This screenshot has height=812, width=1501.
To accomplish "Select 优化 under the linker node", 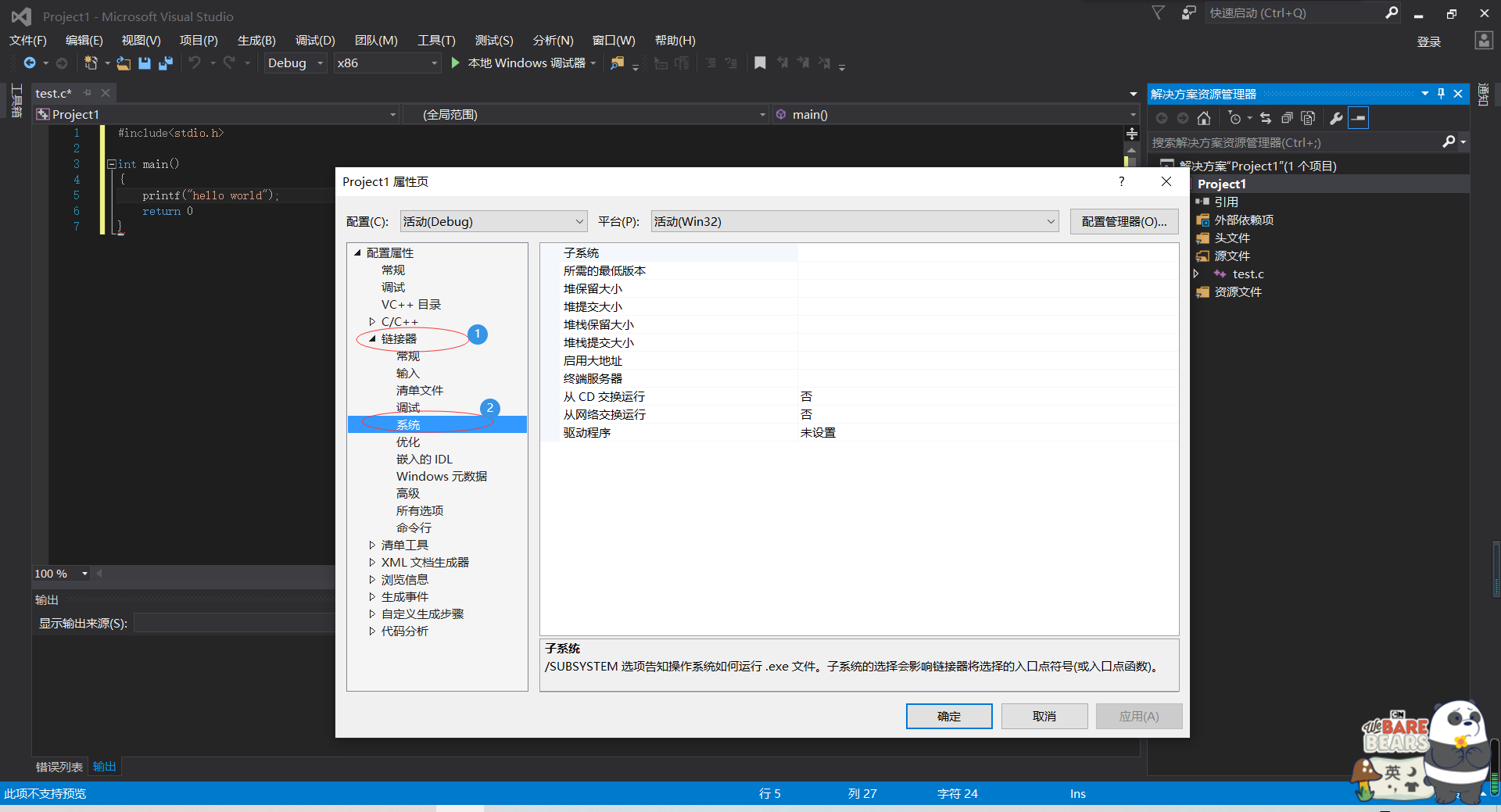I will (408, 442).
